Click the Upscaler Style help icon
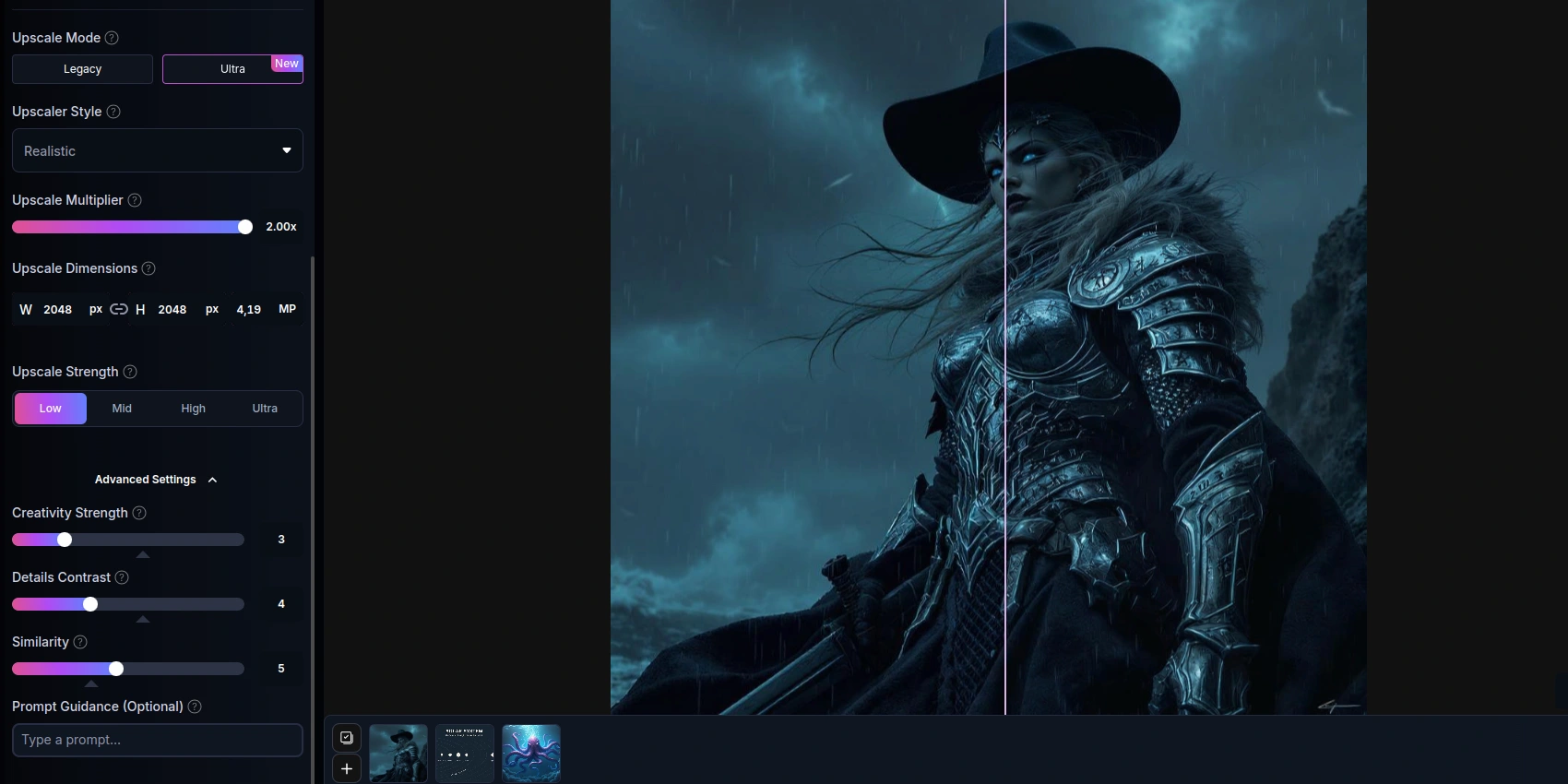This screenshot has width=1568, height=784. tap(113, 112)
